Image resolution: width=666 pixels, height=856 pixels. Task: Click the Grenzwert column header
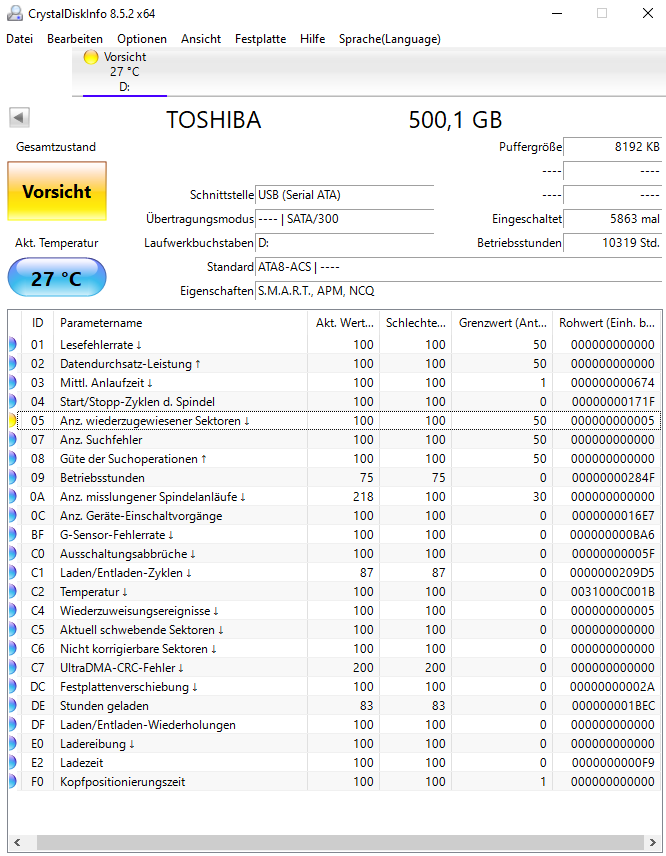(x=502, y=323)
